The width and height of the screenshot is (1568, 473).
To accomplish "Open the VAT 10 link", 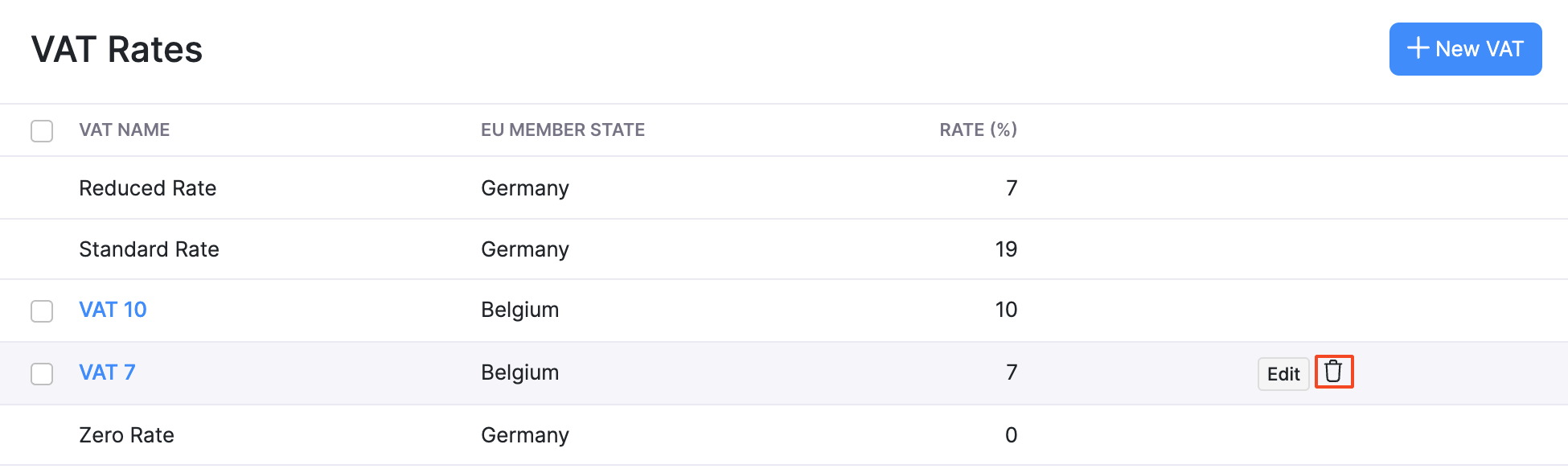I will coord(113,310).
